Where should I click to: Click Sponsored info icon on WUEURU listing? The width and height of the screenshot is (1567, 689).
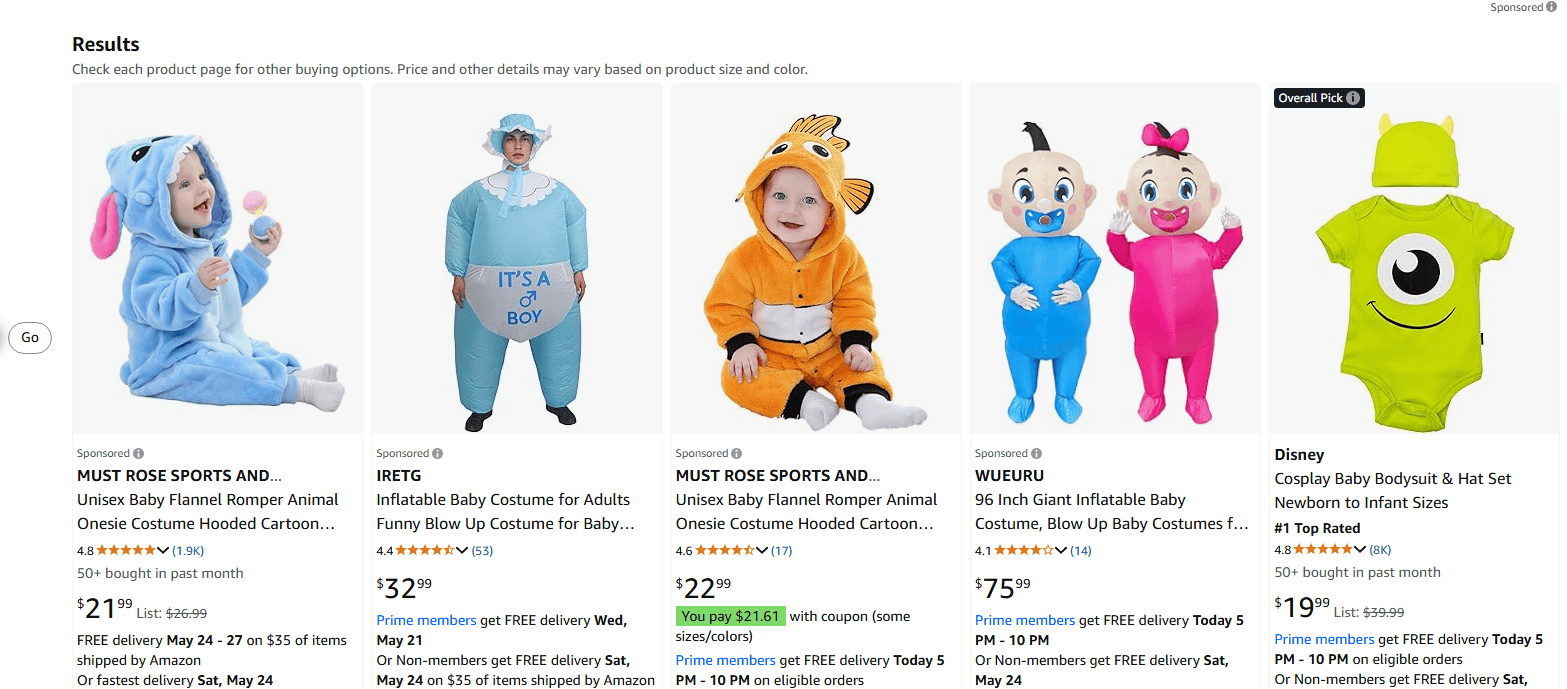pyautogui.click(x=1037, y=453)
